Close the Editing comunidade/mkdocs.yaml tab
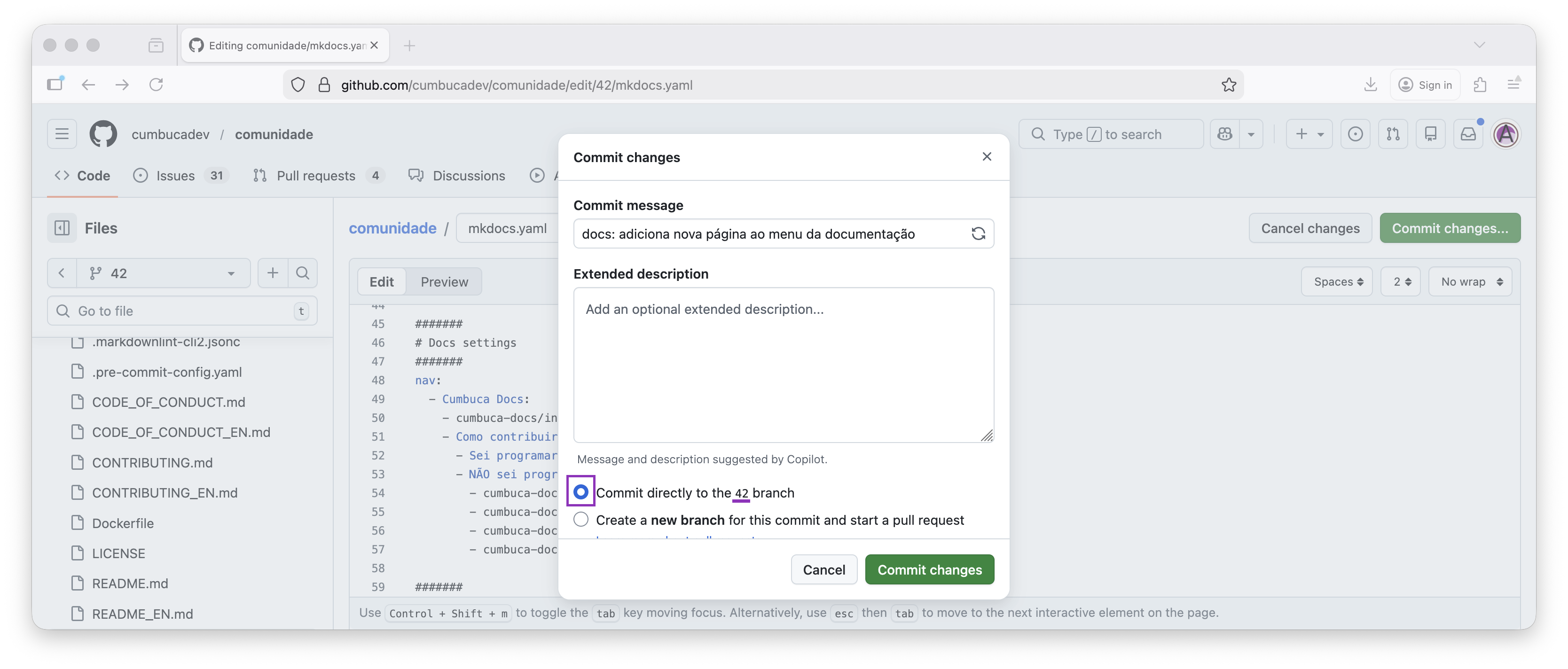Screen dimensions: 1568x669 coord(374,45)
